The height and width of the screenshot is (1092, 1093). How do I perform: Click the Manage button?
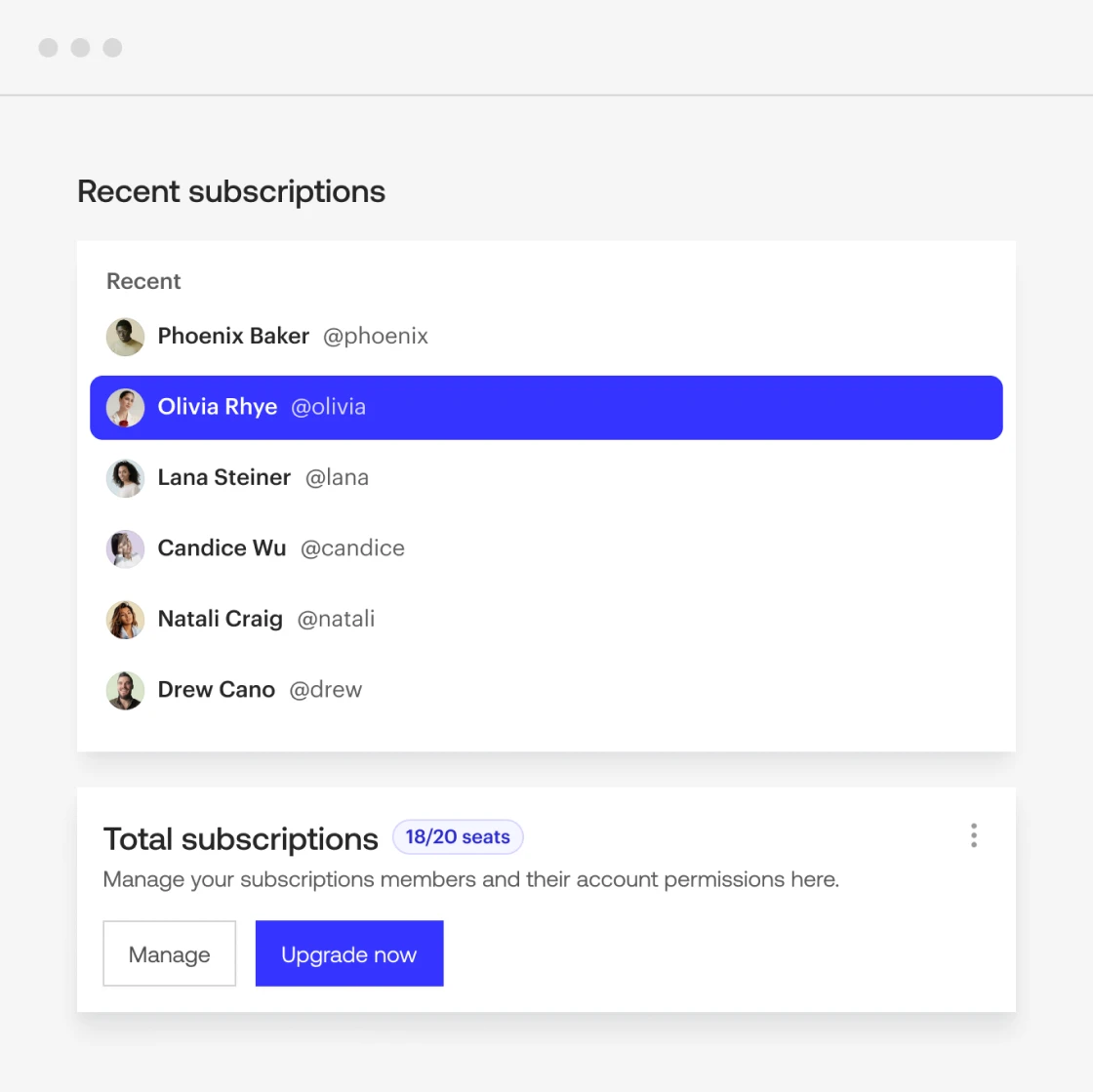[170, 953]
